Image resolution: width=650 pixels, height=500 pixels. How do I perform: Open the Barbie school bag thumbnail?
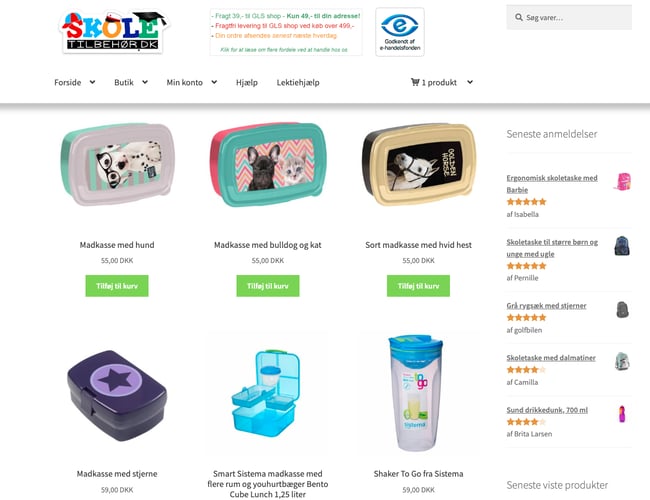622,182
